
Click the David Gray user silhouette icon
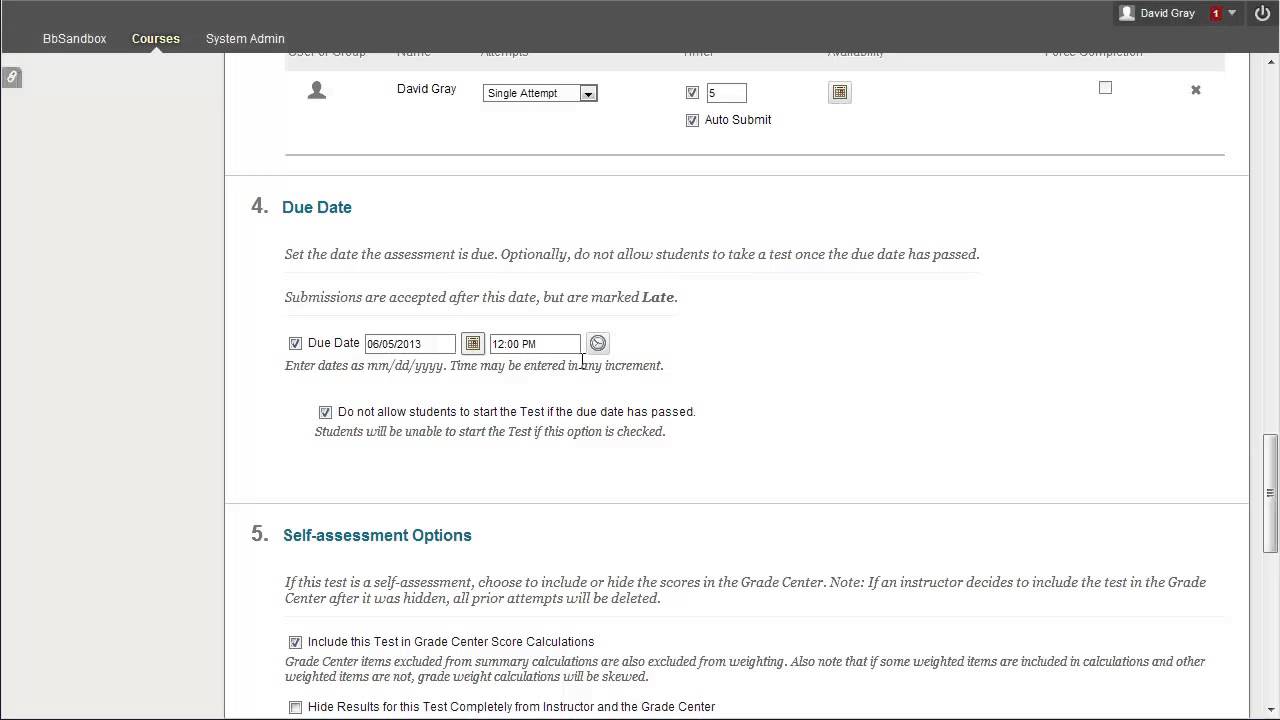click(x=317, y=91)
